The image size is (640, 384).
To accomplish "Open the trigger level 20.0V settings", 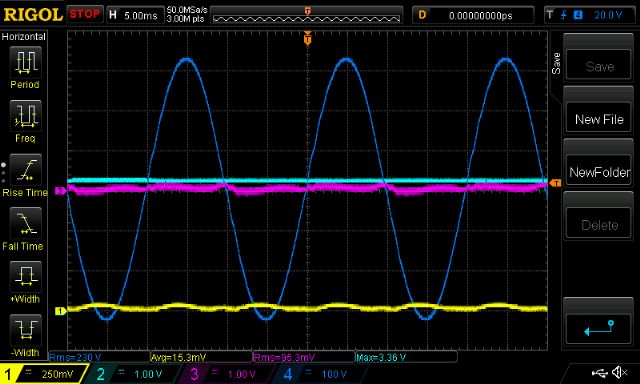I will coord(589,16).
